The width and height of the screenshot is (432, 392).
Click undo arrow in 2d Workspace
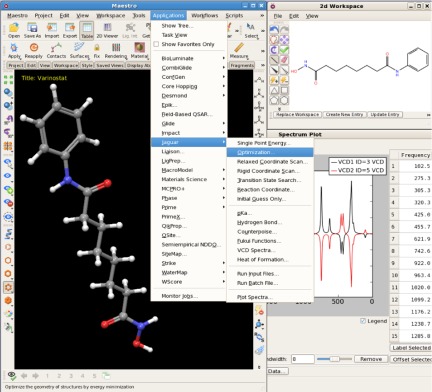point(274,30)
